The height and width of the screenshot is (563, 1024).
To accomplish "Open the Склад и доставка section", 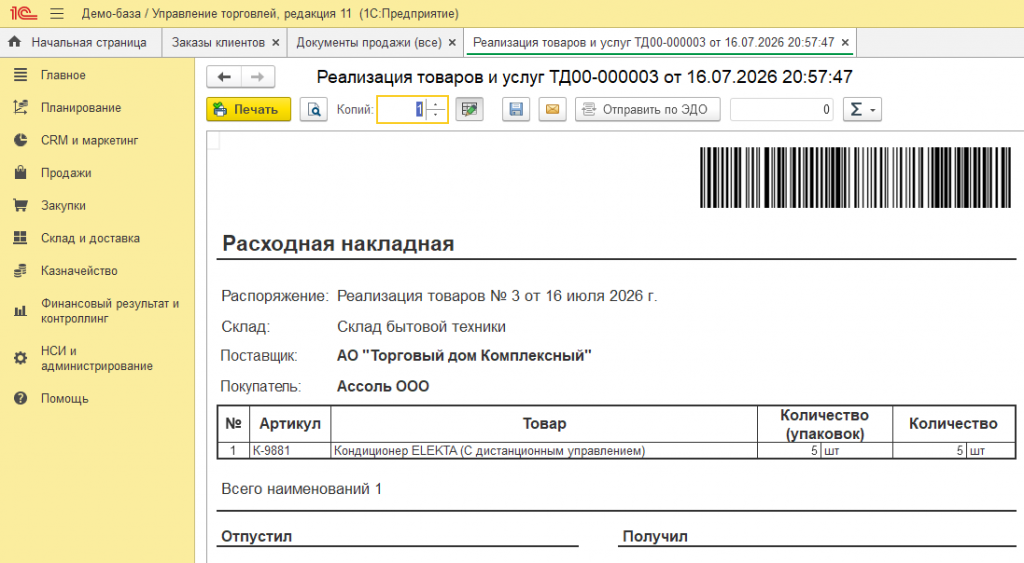I will [x=90, y=238].
